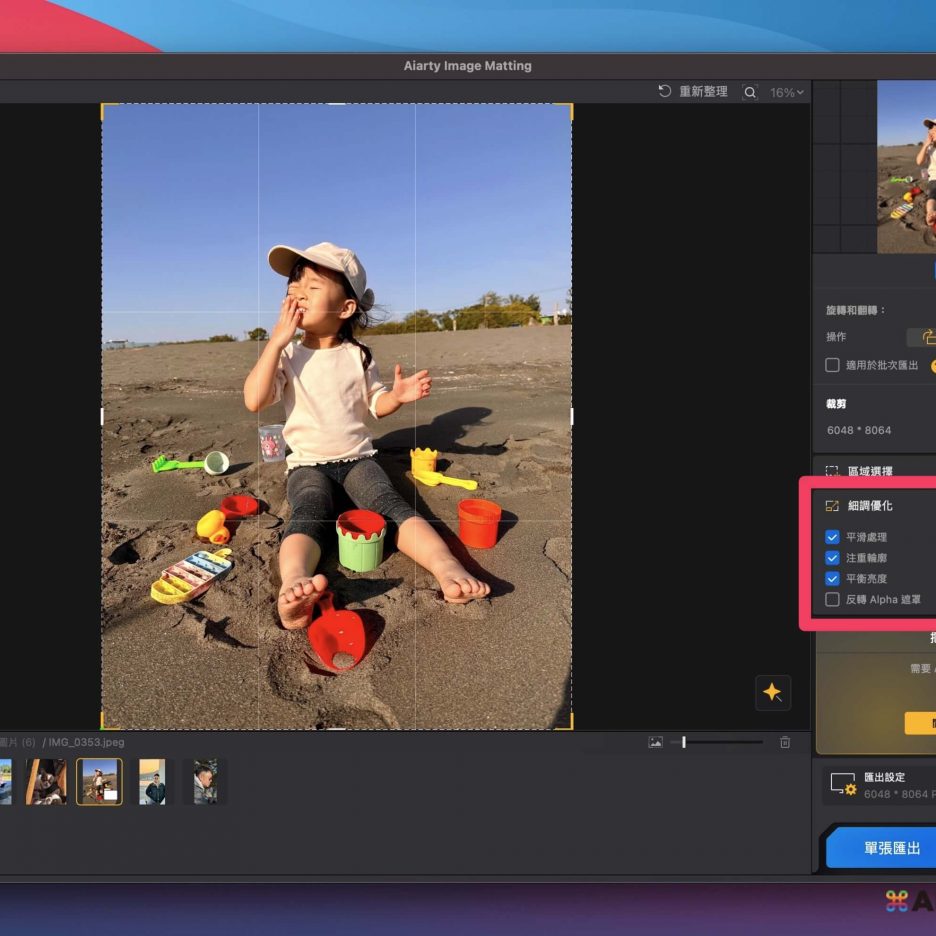This screenshot has height=936, width=936.
Task: Click the top-right crop corner handle
Action: 570,106
